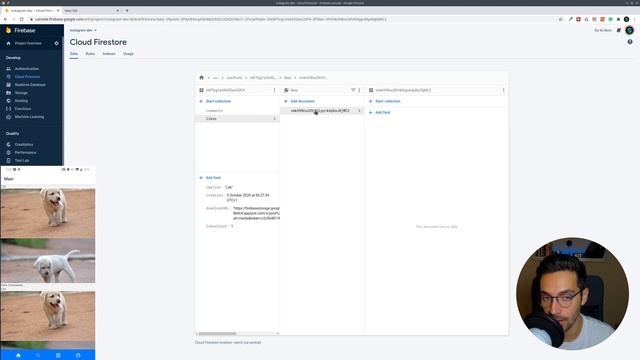The height and width of the screenshot is (360, 640).
Task: Open the Project Overview home icon
Action: pyautogui.click(x=8, y=43)
